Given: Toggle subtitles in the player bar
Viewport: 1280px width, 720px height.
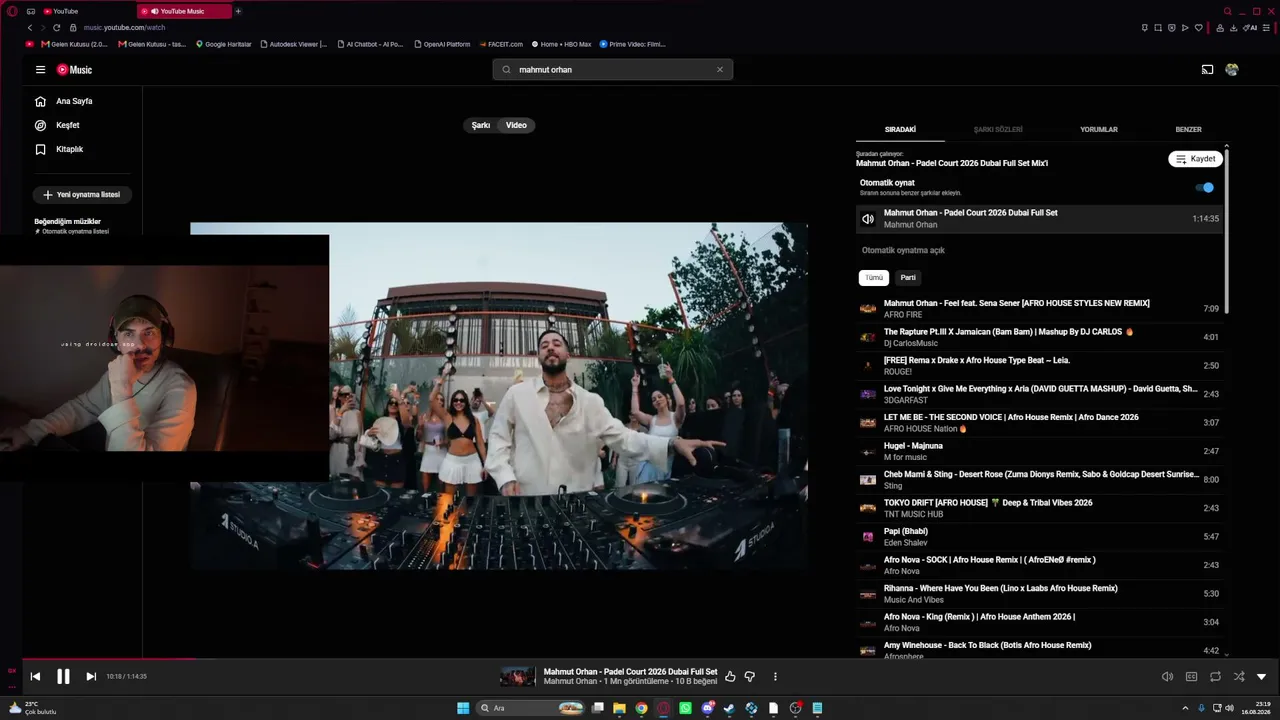Looking at the screenshot, I should 1191,677.
